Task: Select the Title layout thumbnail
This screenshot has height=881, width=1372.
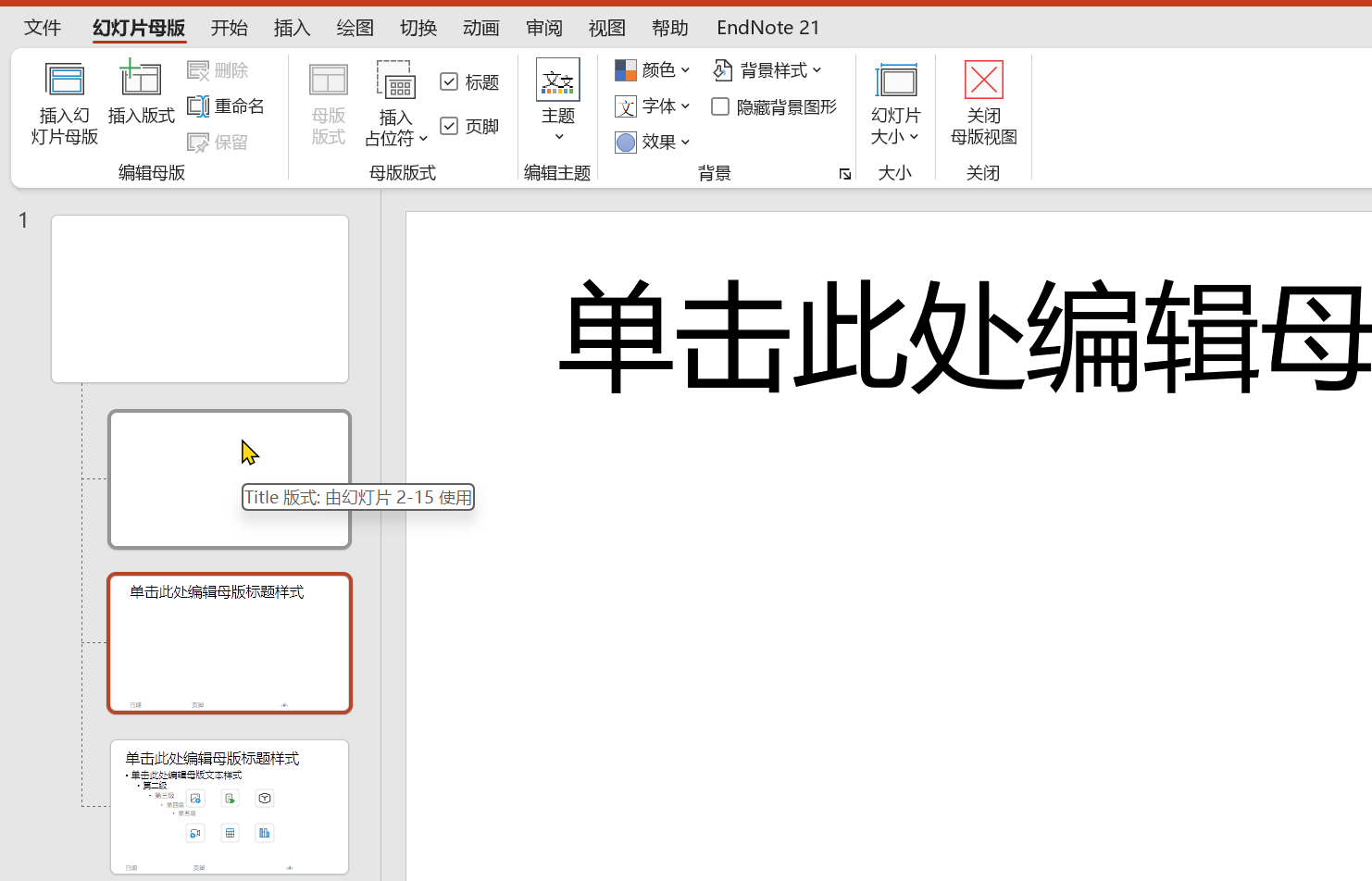Action: [x=229, y=478]
